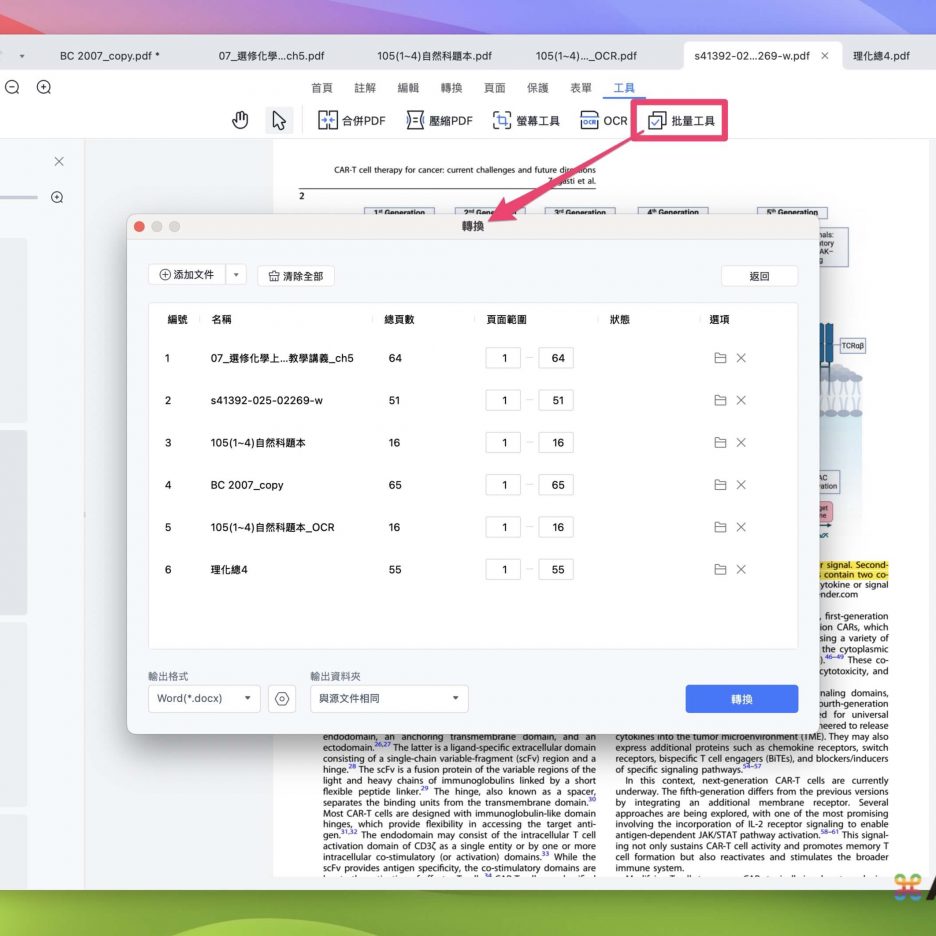Launch the OCR tool
936x936 pixels.
coord(604,121)
